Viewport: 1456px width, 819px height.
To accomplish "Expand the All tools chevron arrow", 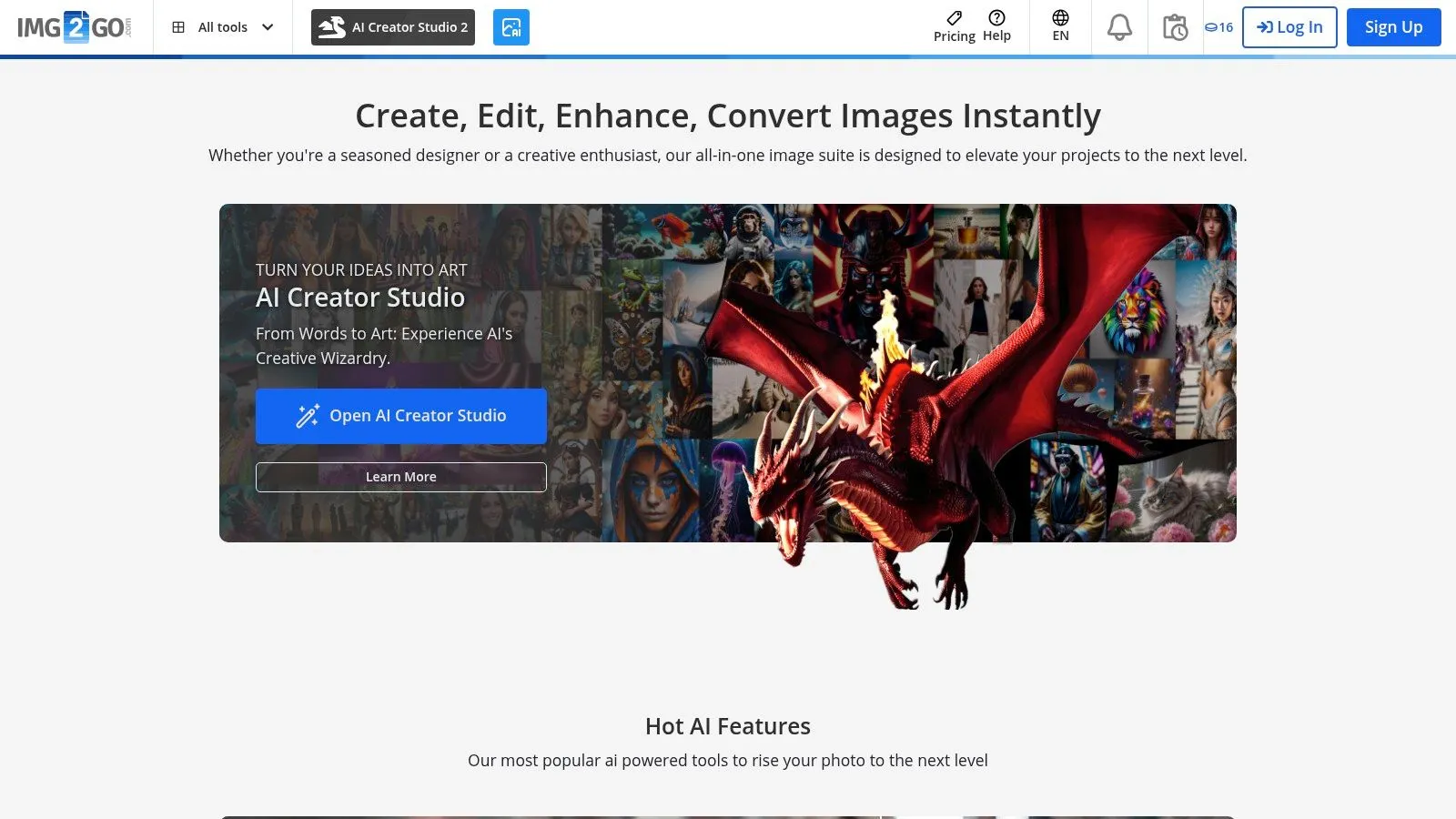I will [266, 27].
